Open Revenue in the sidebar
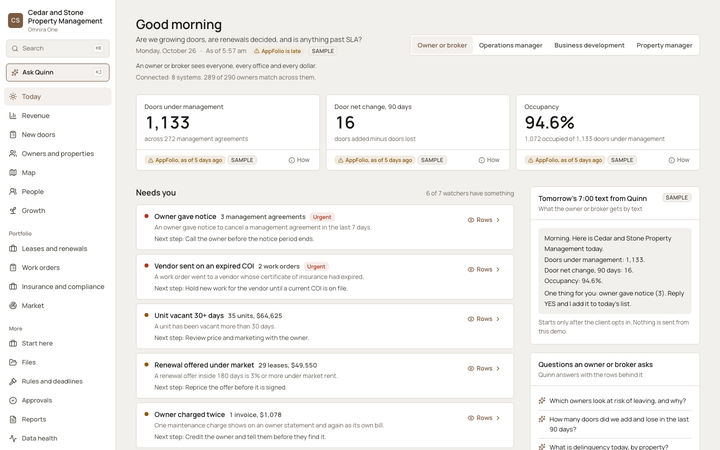This screenshot has height=450, width=720. (x=58, y=116)
